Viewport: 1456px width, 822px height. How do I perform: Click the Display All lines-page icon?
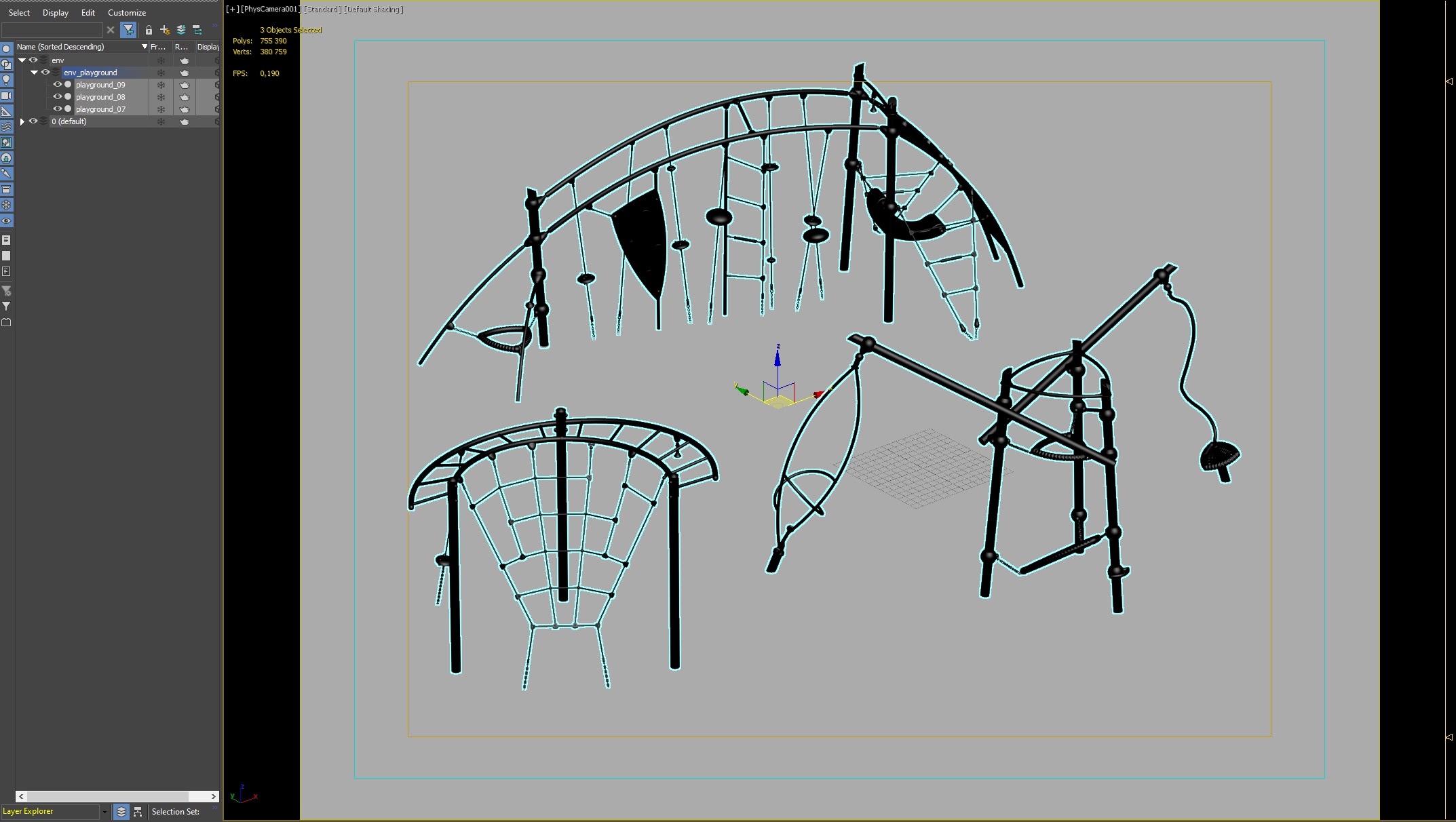6,240
